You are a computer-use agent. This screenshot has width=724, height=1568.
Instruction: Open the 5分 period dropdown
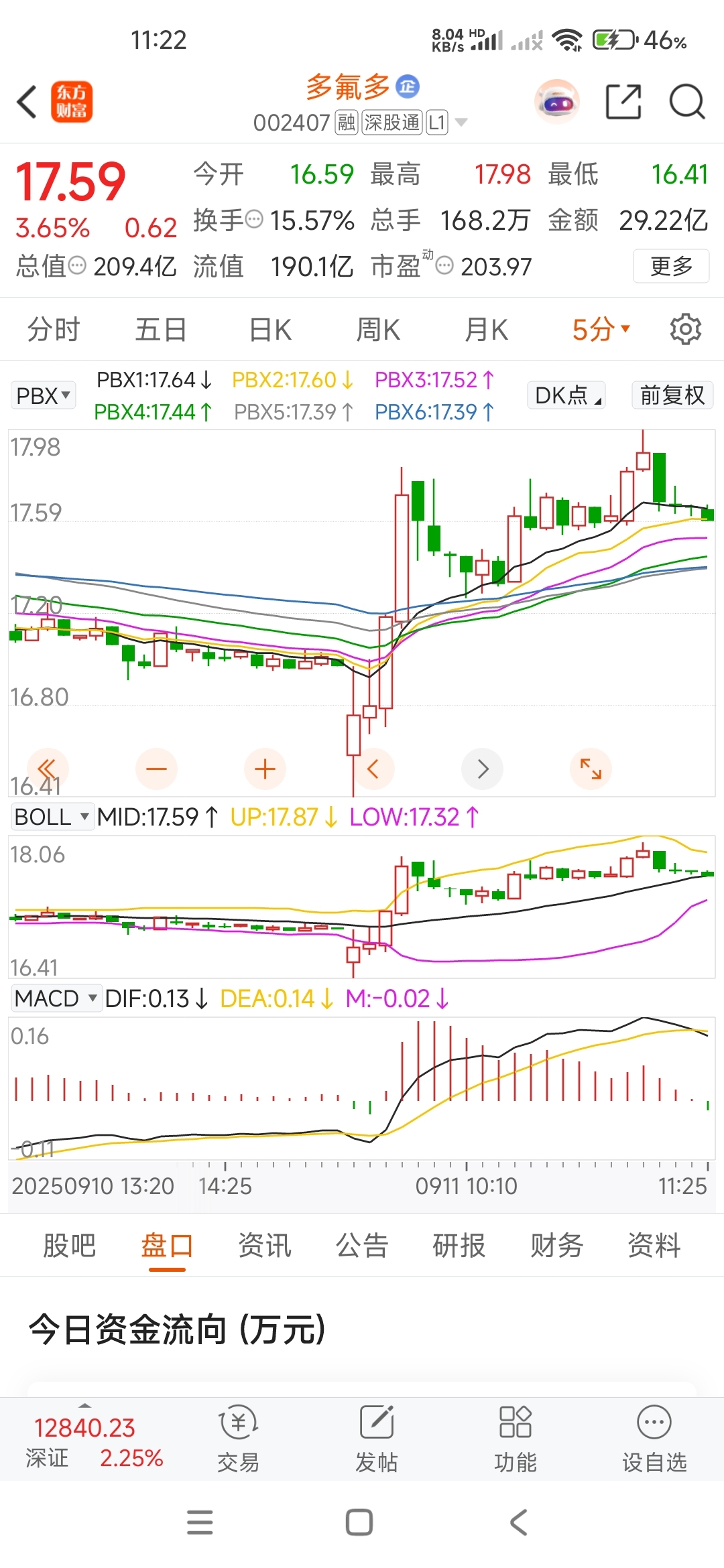[601, 330]
